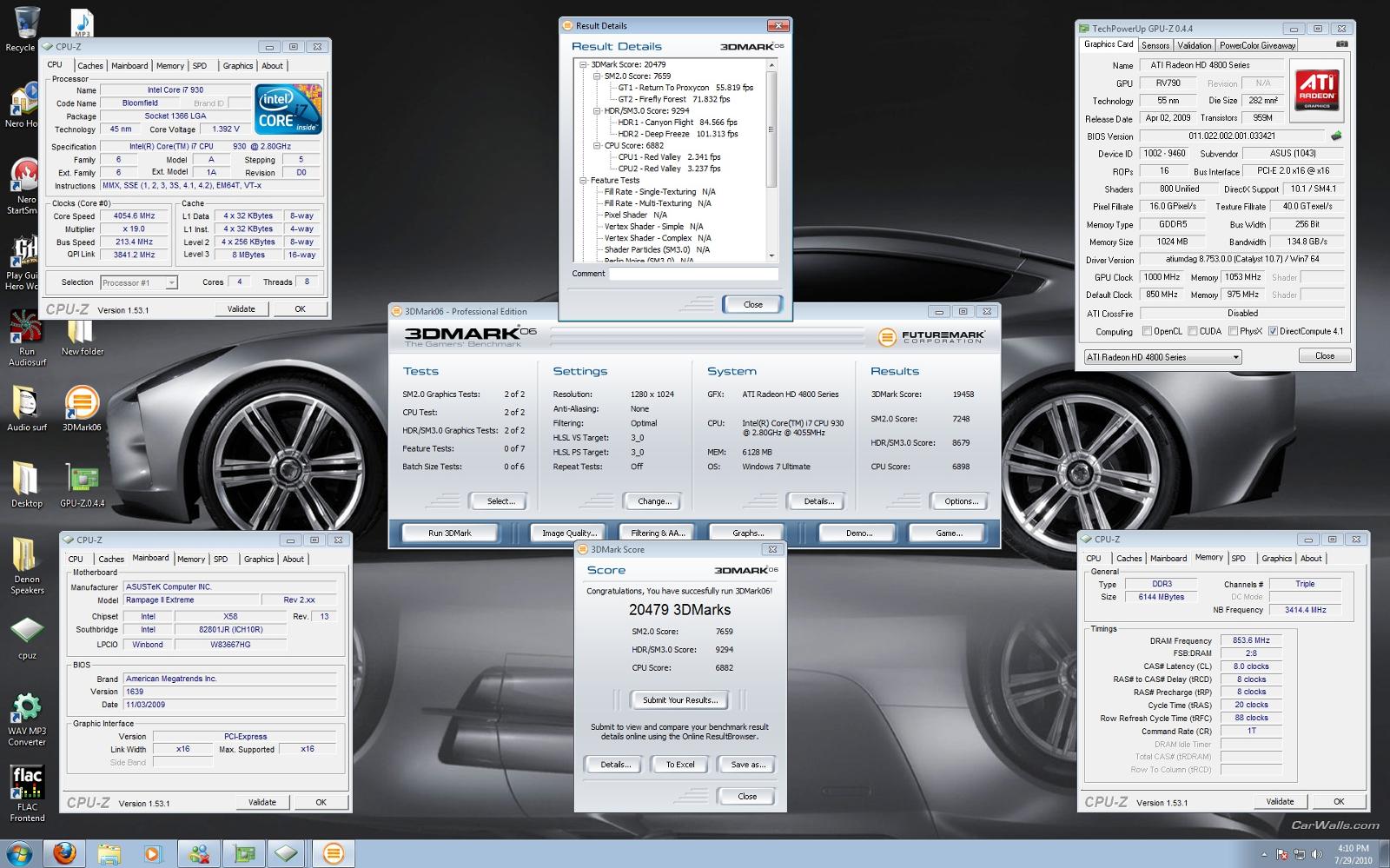This screenshot has height=868, width=1390.
Task: Click the Options button under Results
Action: [961, 501]
